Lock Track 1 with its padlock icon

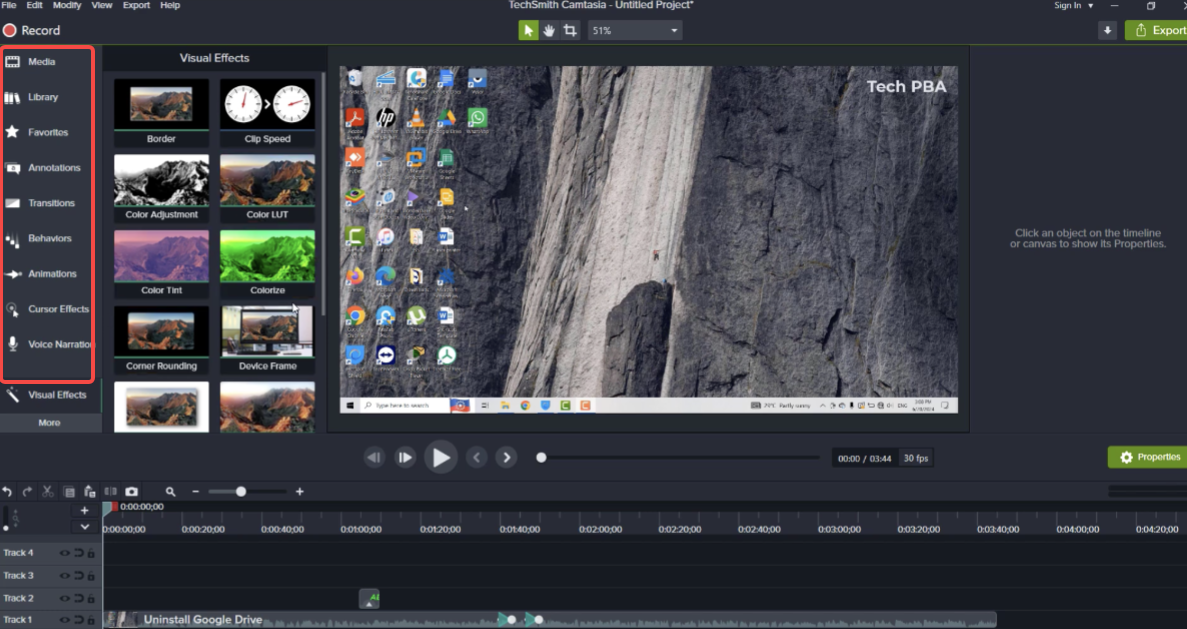(91, 621)
